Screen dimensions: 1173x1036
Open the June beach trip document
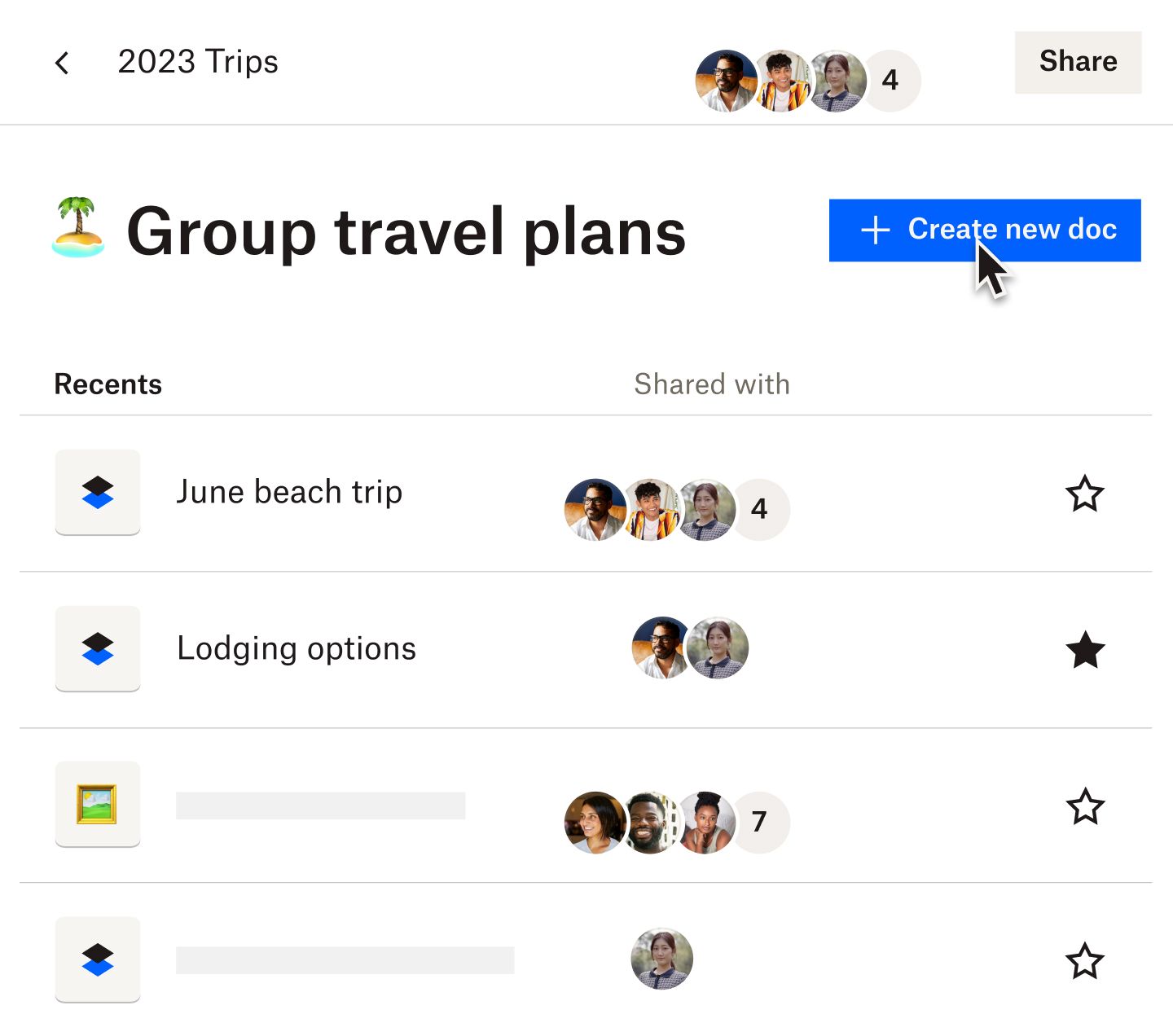click(289, 492)
